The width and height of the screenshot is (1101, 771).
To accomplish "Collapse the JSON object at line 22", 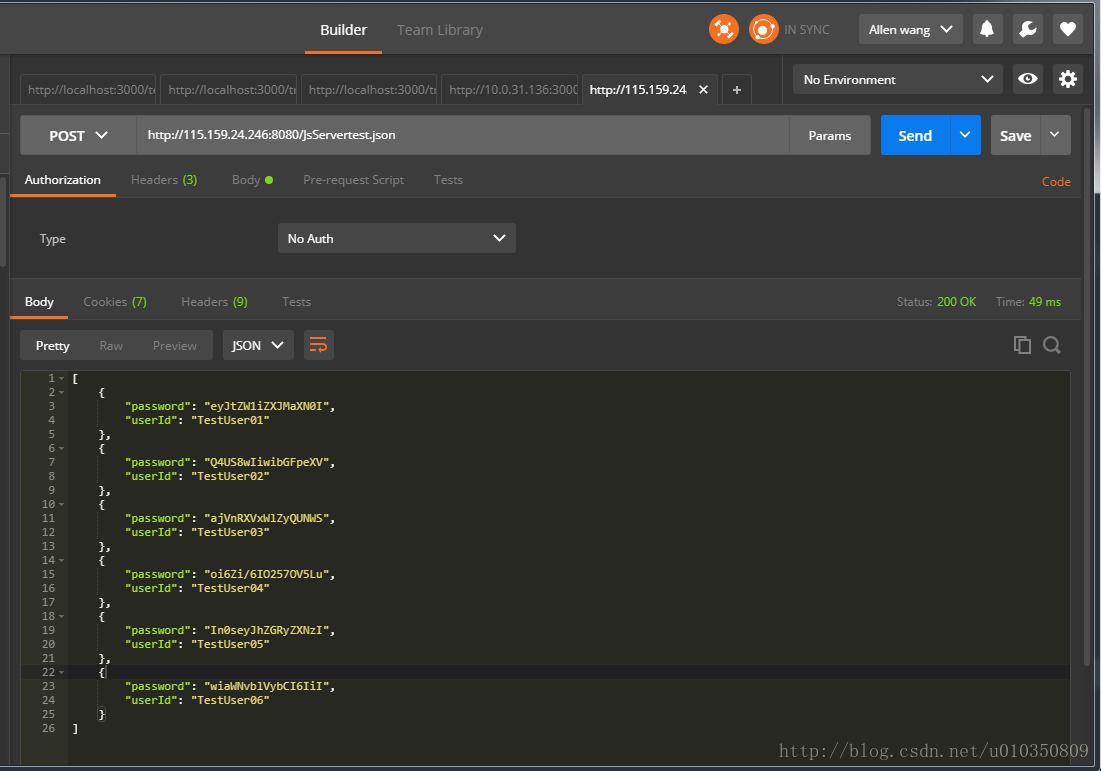I will tap(62, 673).
